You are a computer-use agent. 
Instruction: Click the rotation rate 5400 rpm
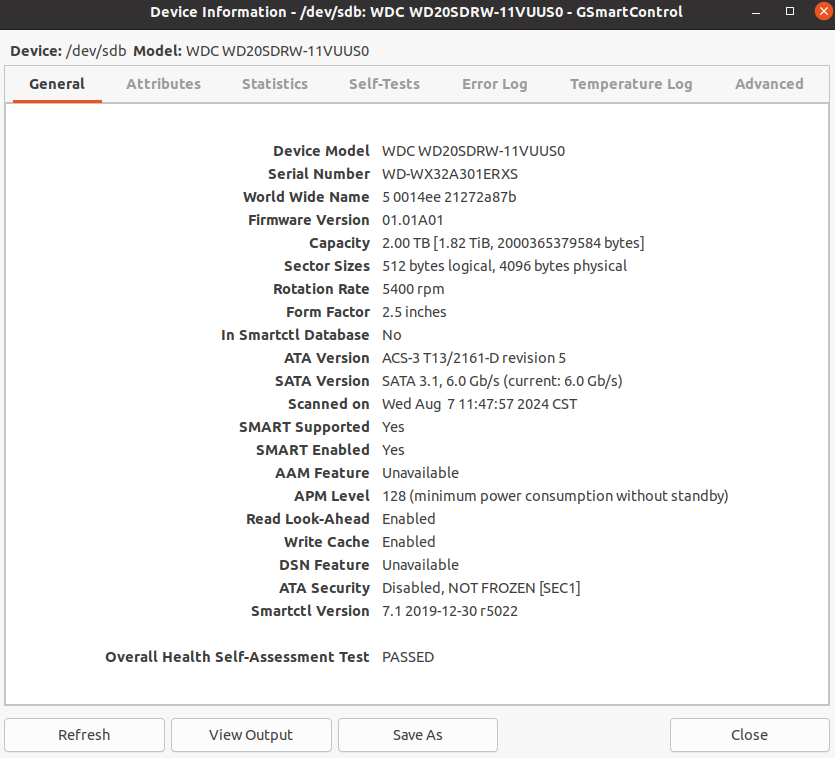tap(413, 289)
